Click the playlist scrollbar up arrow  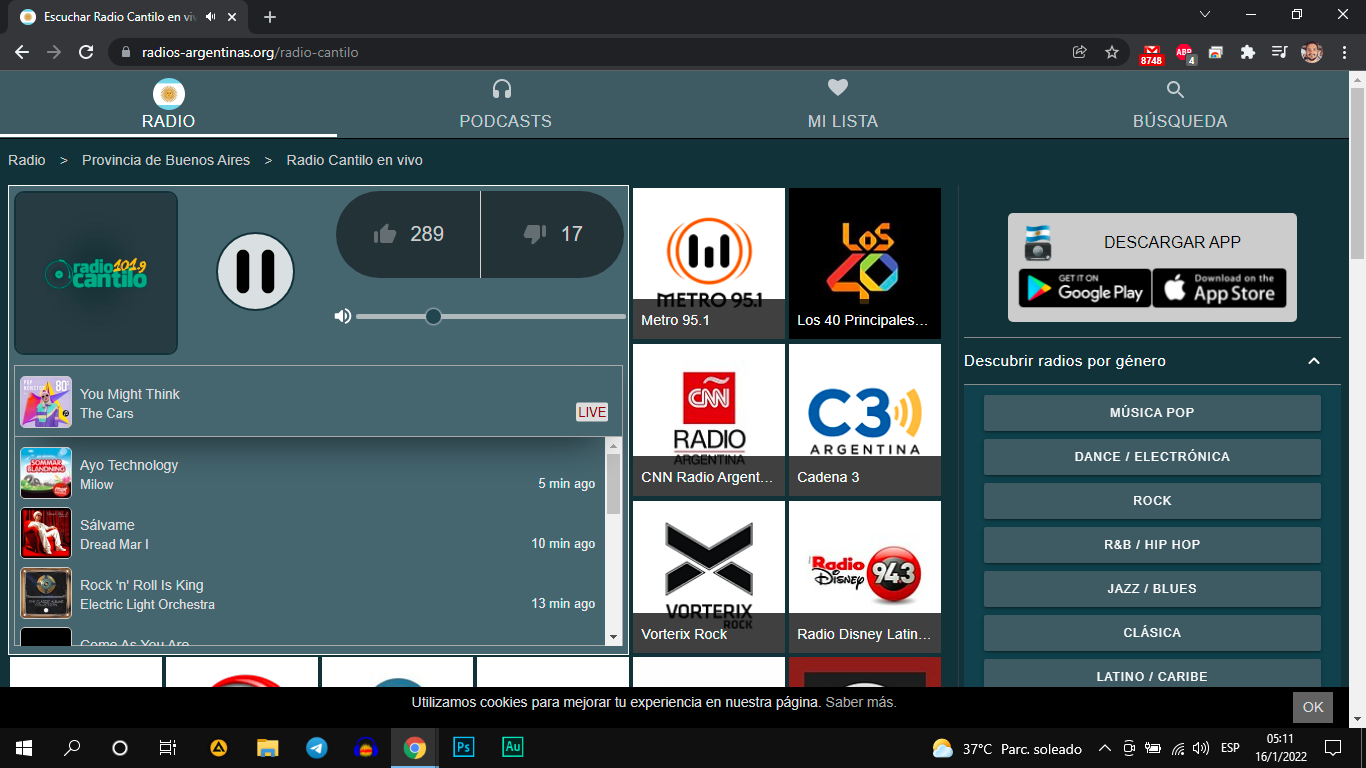(x=613, y=446)
